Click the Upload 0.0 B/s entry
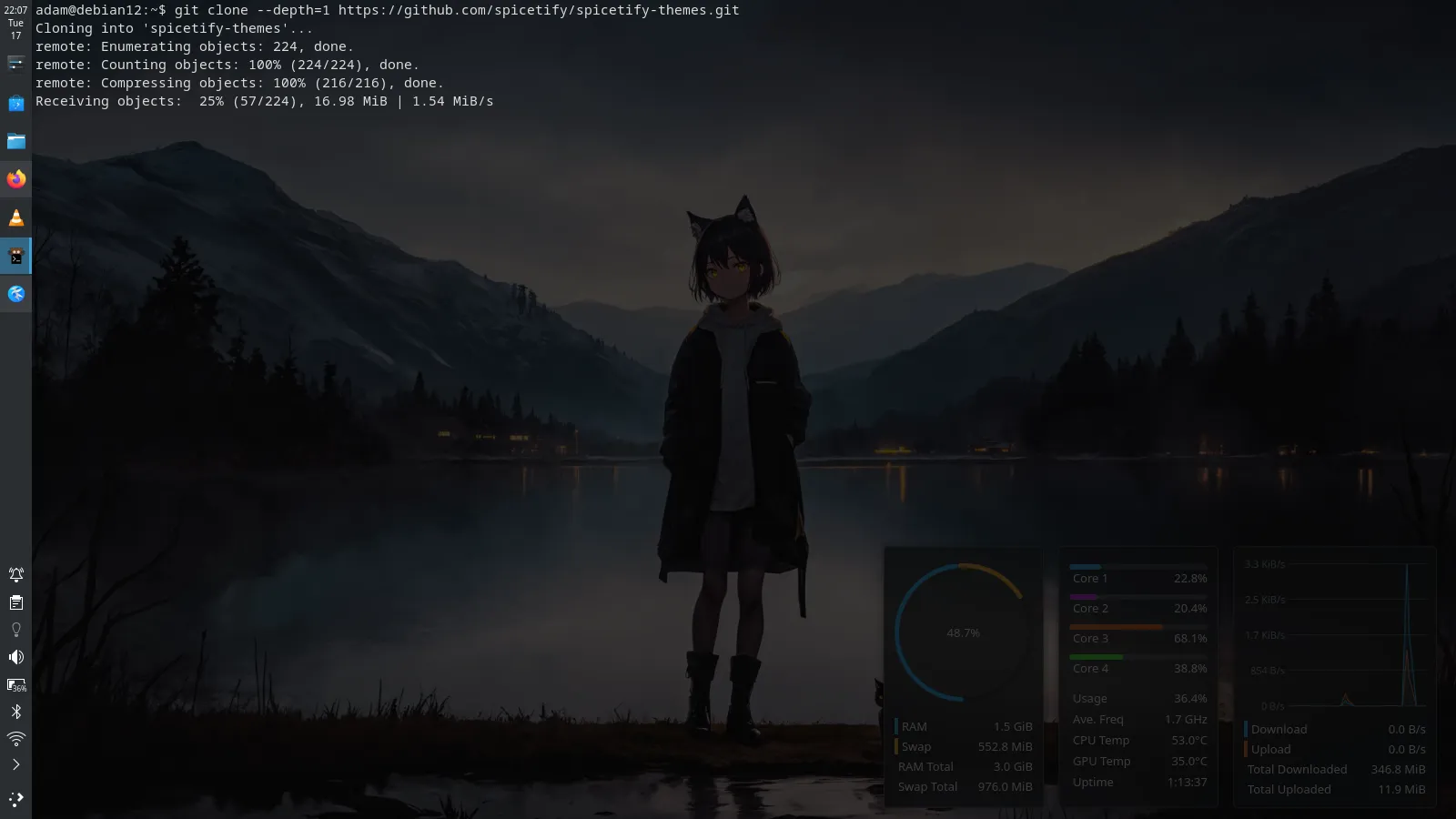 click(x=1335, y=749)
